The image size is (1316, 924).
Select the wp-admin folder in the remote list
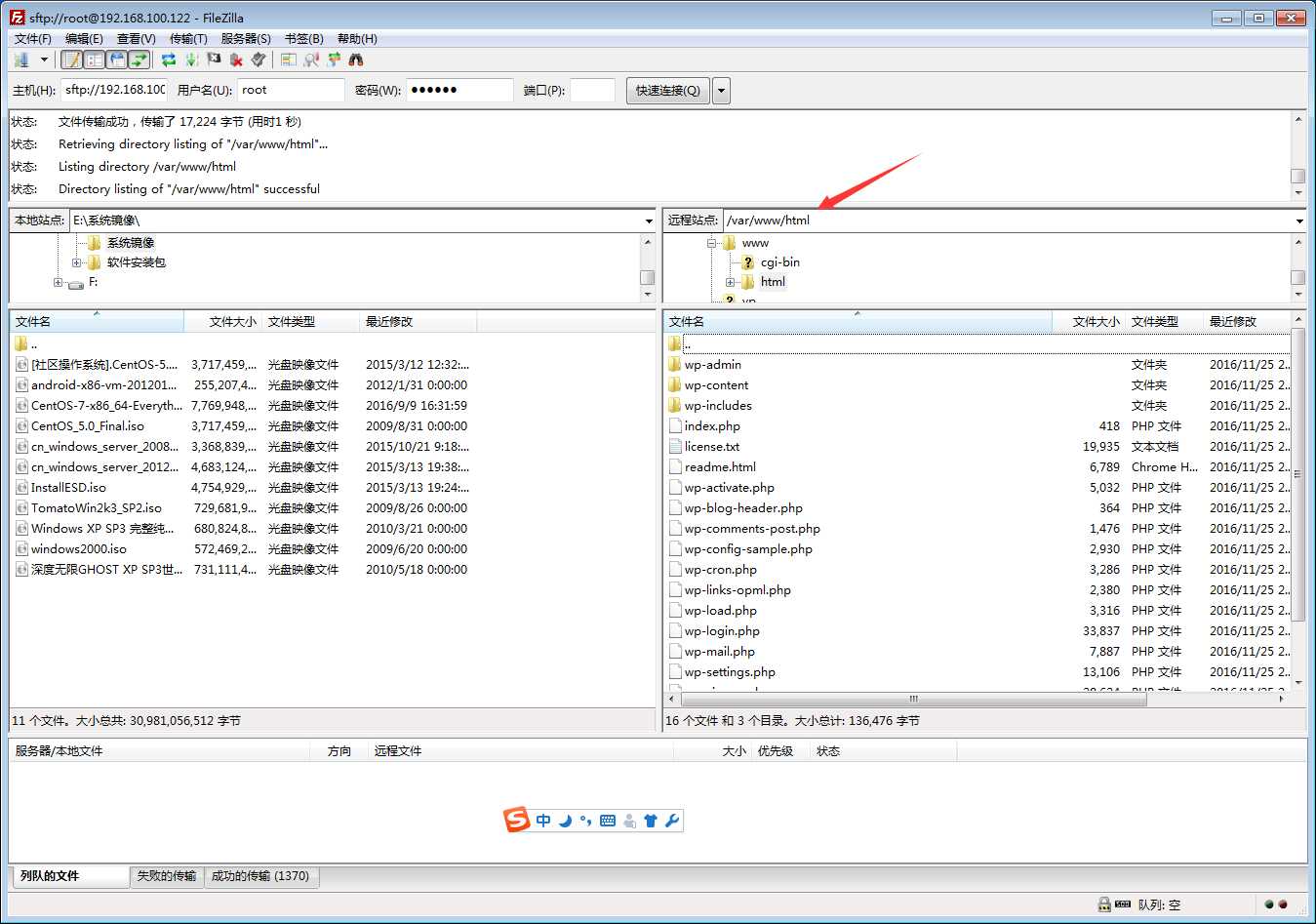pyautogui.click(x=713, y=365)
